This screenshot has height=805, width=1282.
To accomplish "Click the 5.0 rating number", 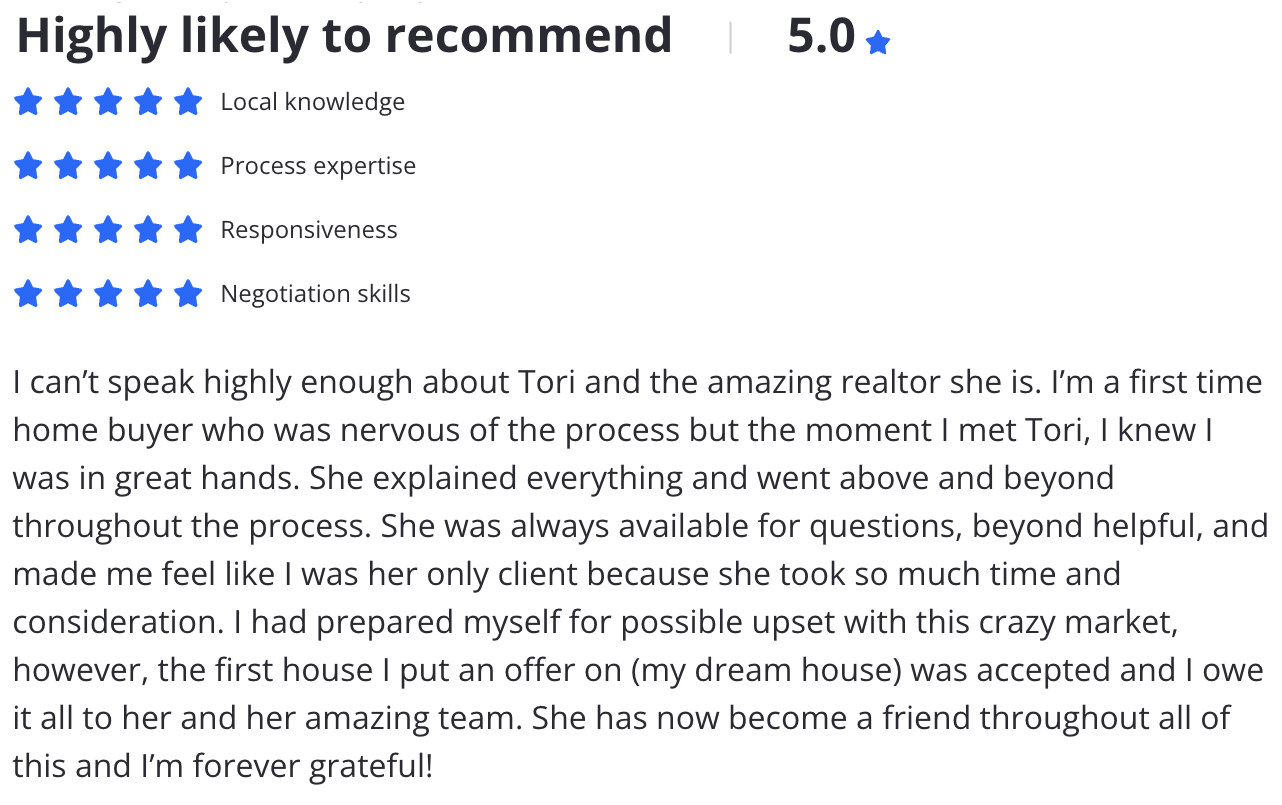I will (x=821, y=38).
